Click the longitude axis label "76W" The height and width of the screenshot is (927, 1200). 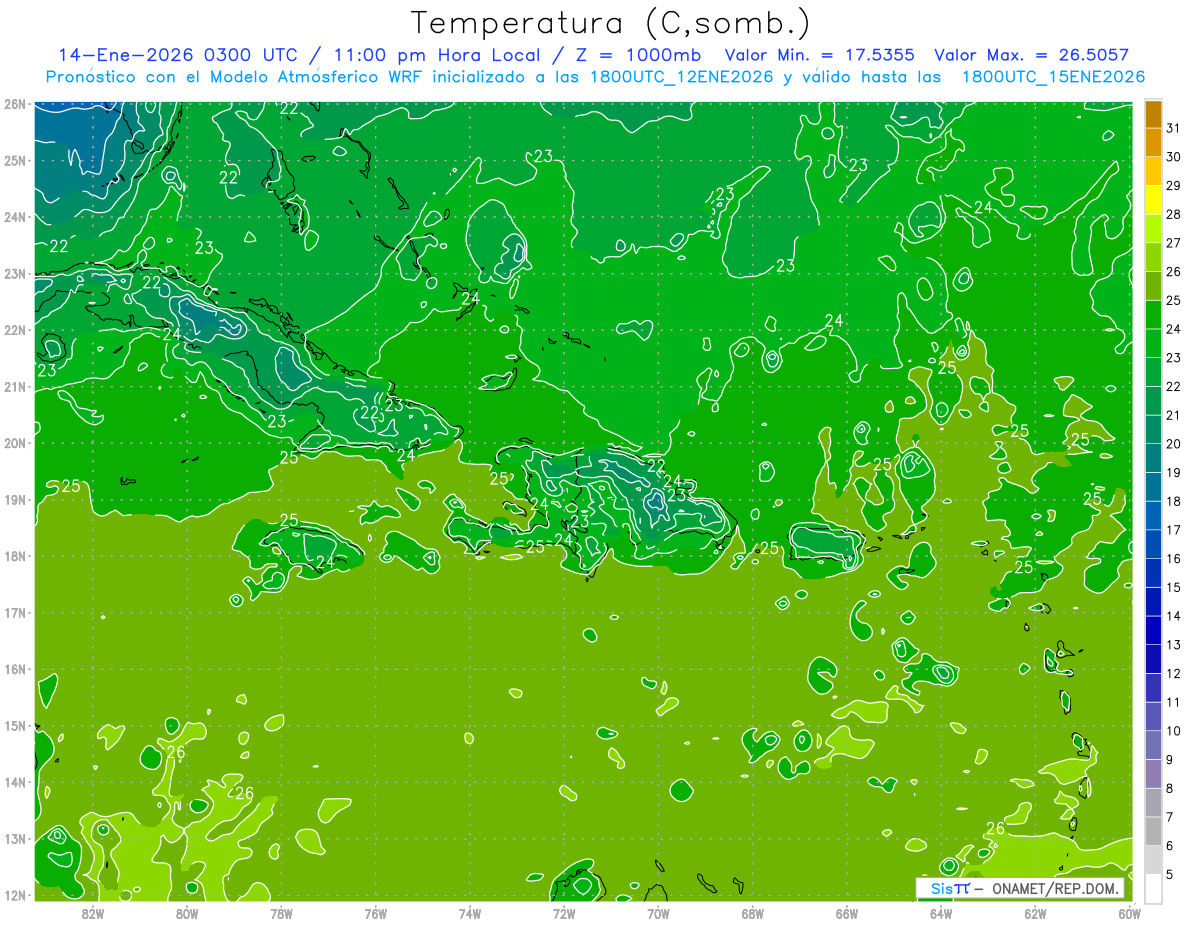click(x=375, y=912)
